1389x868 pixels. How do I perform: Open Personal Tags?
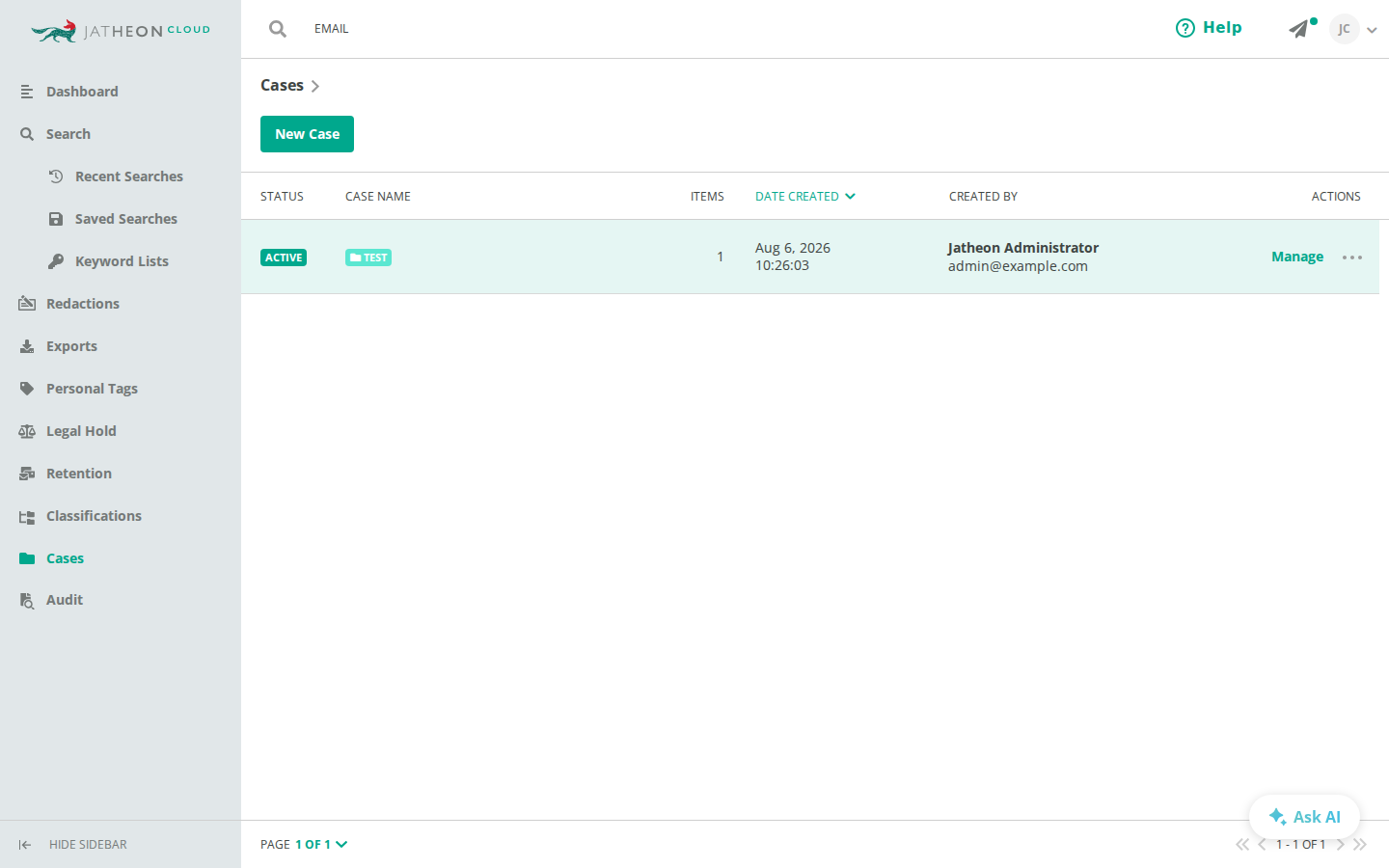[92, 389]
